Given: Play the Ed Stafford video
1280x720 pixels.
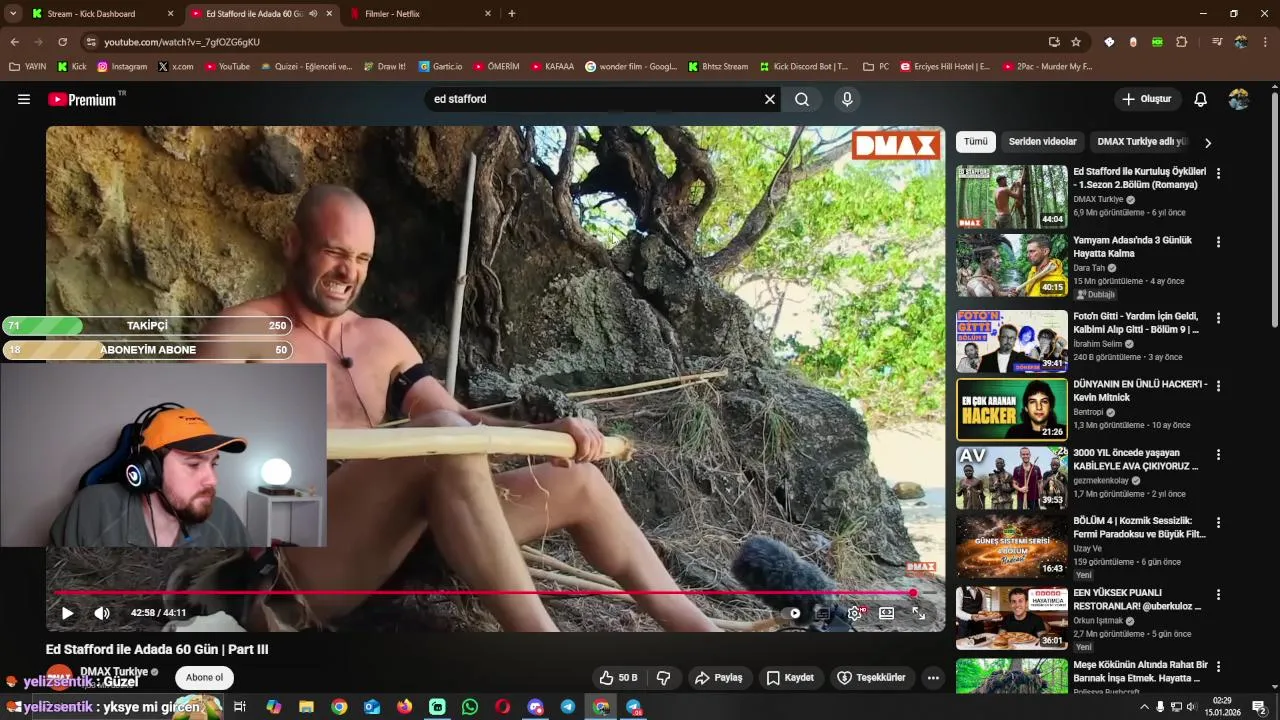Looking at the screenshot, I should [x=67, y=613].
